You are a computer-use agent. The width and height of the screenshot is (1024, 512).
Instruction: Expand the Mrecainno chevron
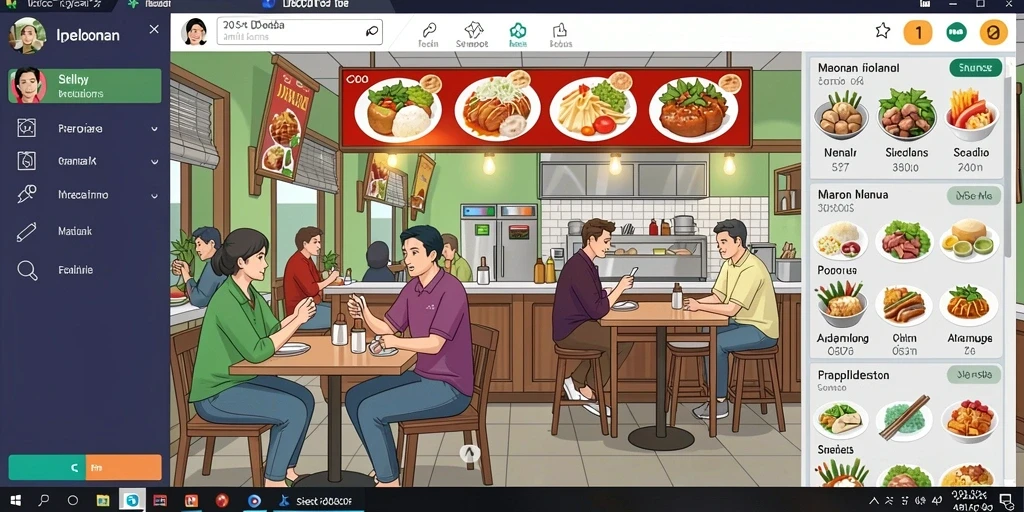pos(154,195)
